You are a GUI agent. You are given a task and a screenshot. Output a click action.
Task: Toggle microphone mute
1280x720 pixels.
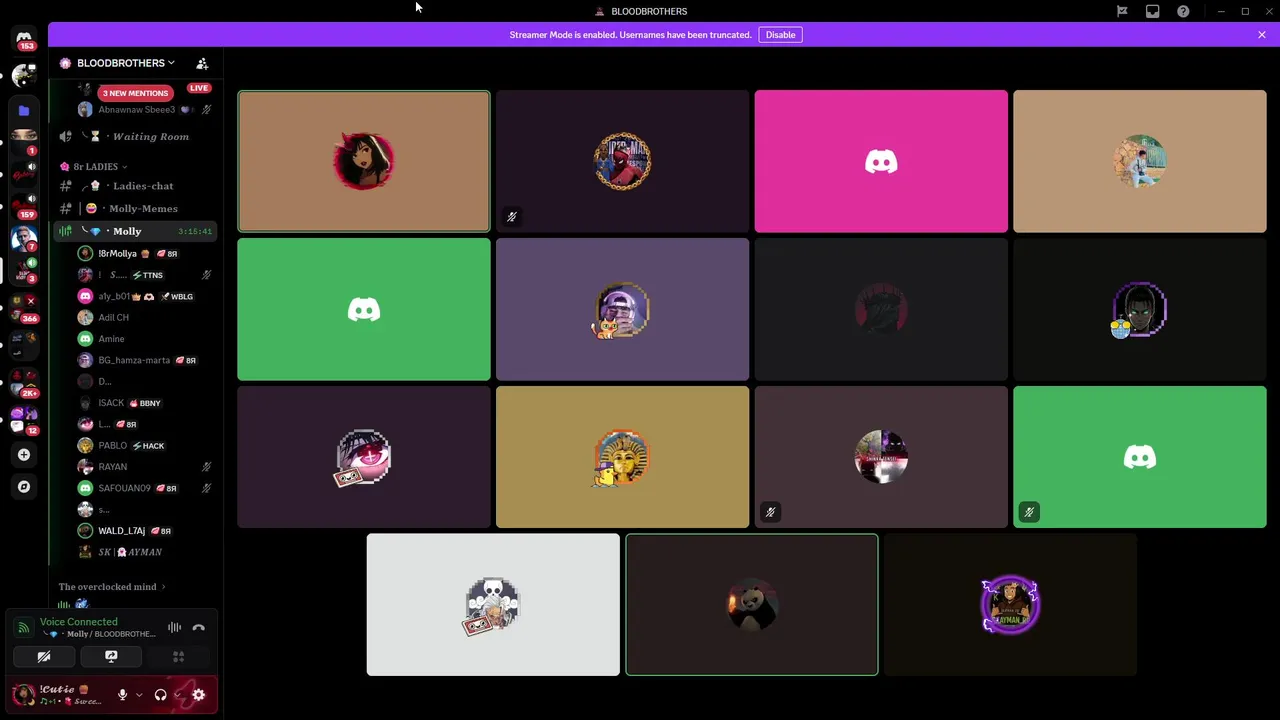click(122, 695)
